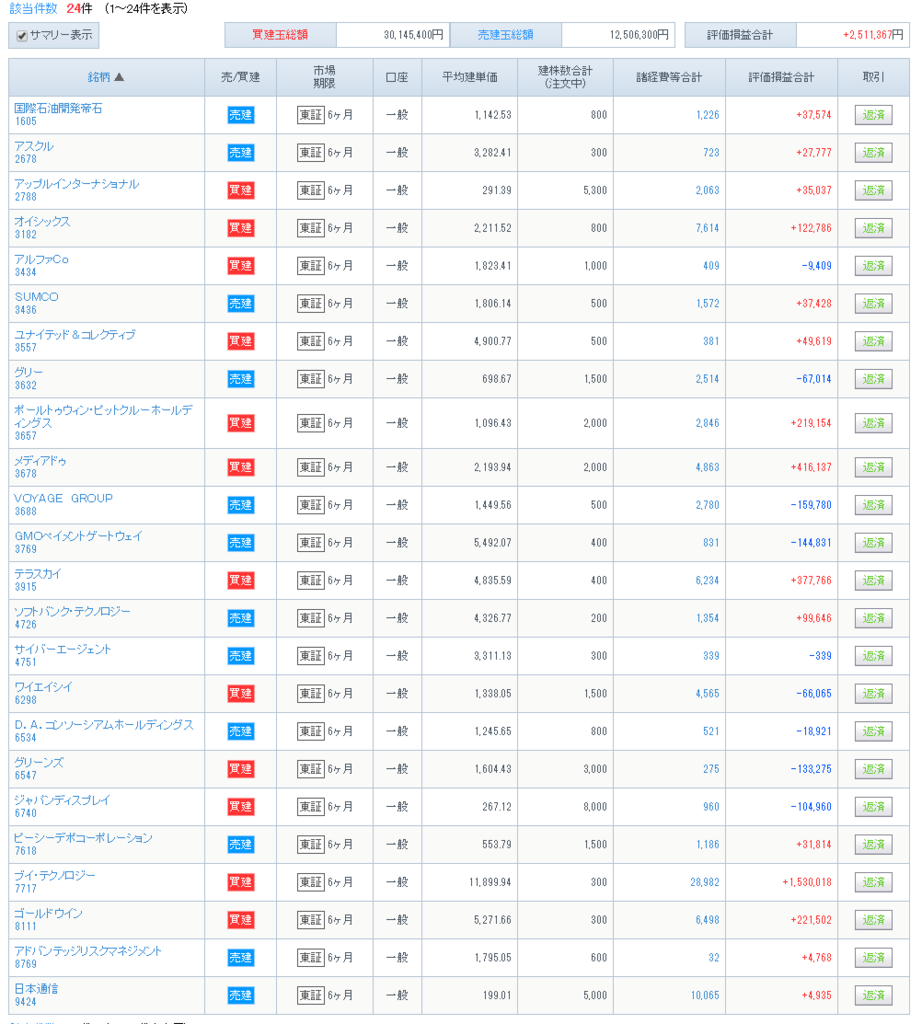Open アスクル stock link

(34, 146)
